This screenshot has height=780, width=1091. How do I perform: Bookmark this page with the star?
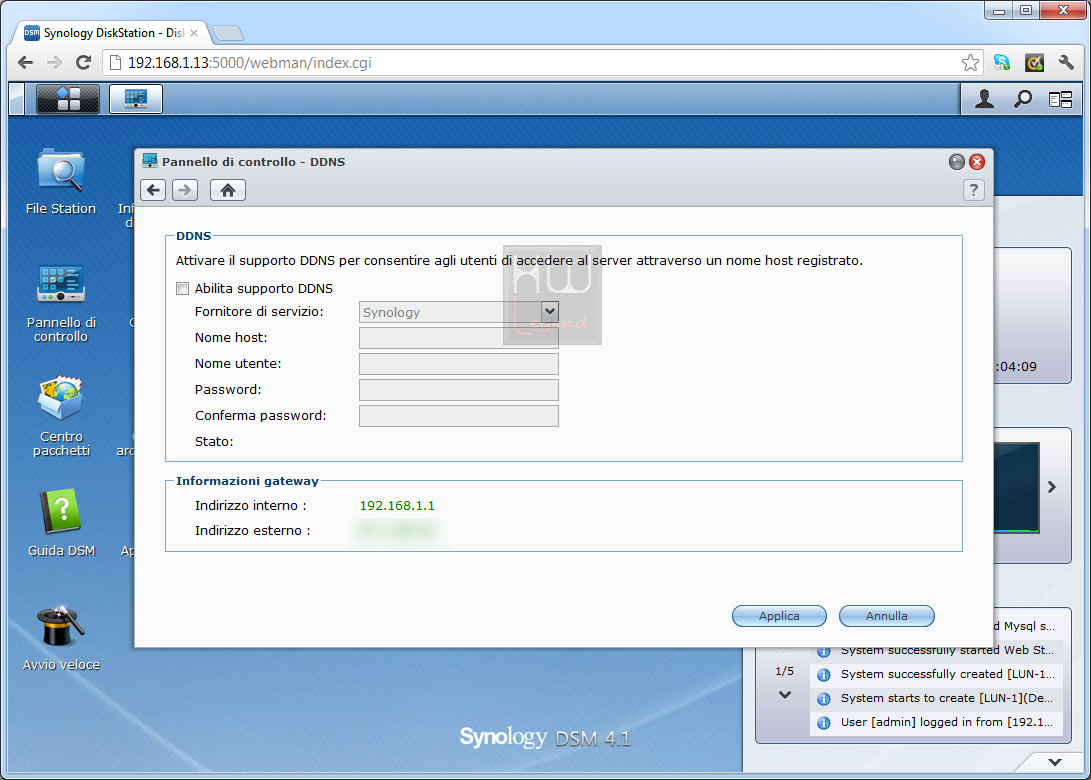click(970, 63)
